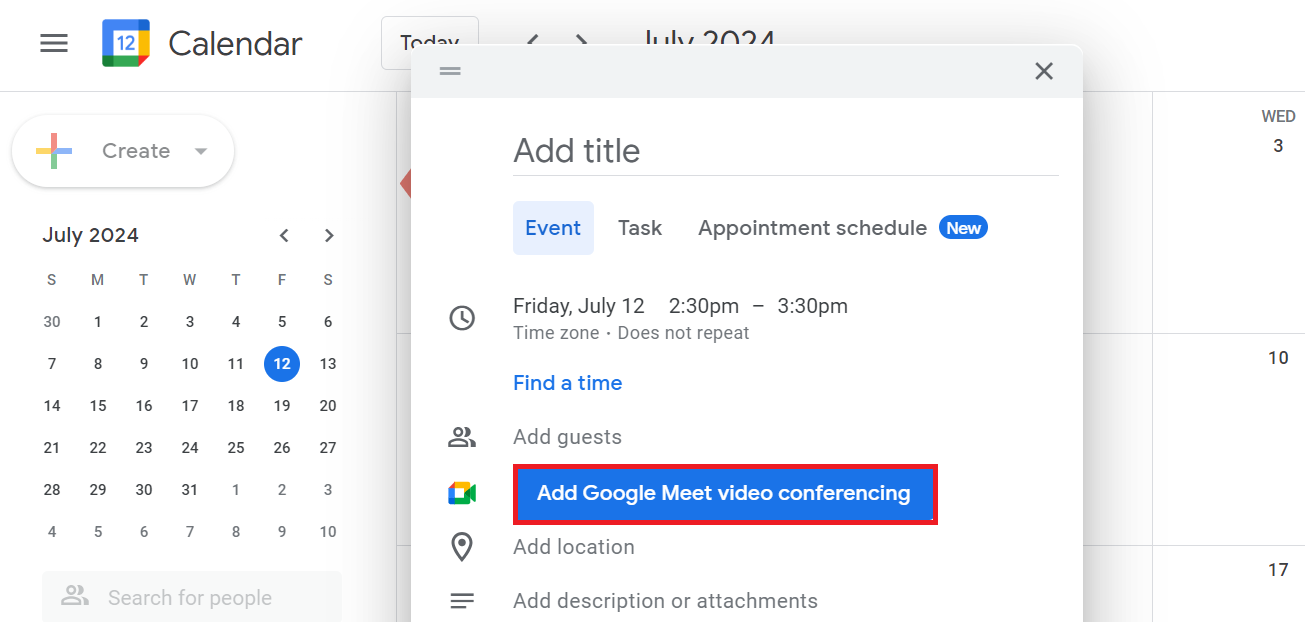
Task: Open day 10 in main calendar grid
Action: 1278,358
